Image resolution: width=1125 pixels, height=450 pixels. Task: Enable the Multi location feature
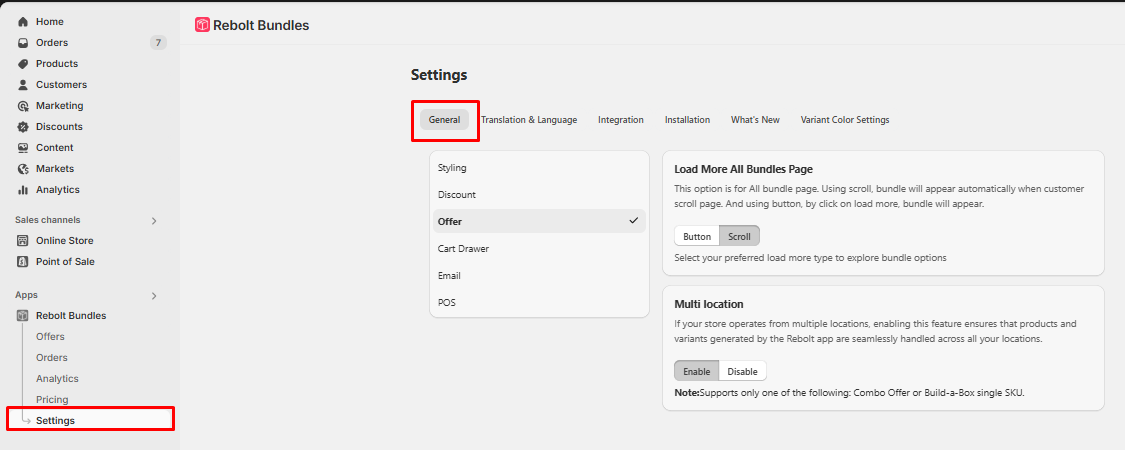697,371
